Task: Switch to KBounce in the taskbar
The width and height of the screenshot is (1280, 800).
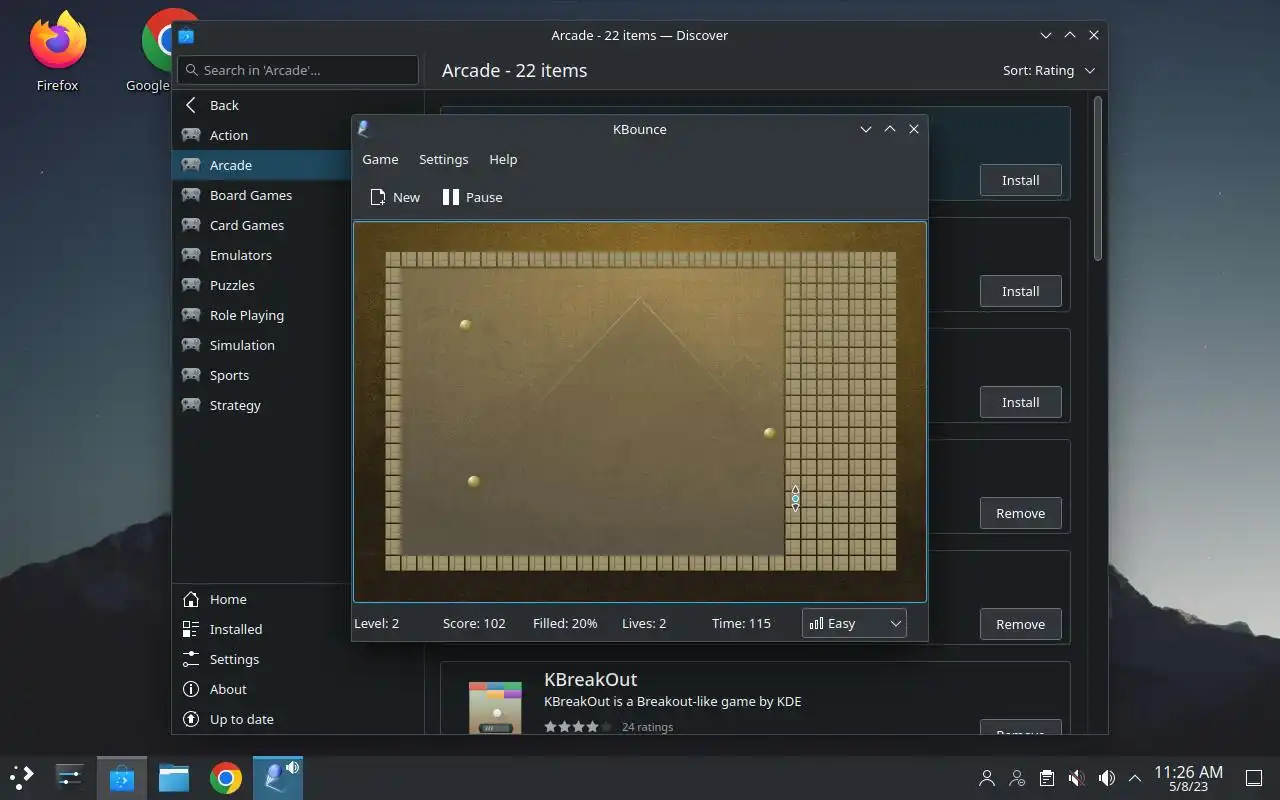Action: point(278,777)
